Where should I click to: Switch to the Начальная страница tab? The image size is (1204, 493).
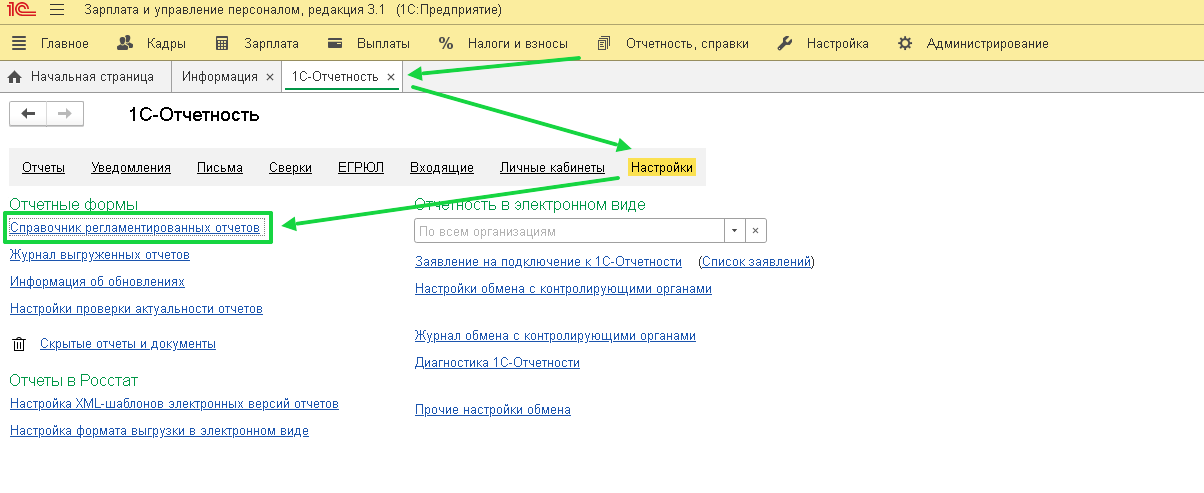(81, 77)
